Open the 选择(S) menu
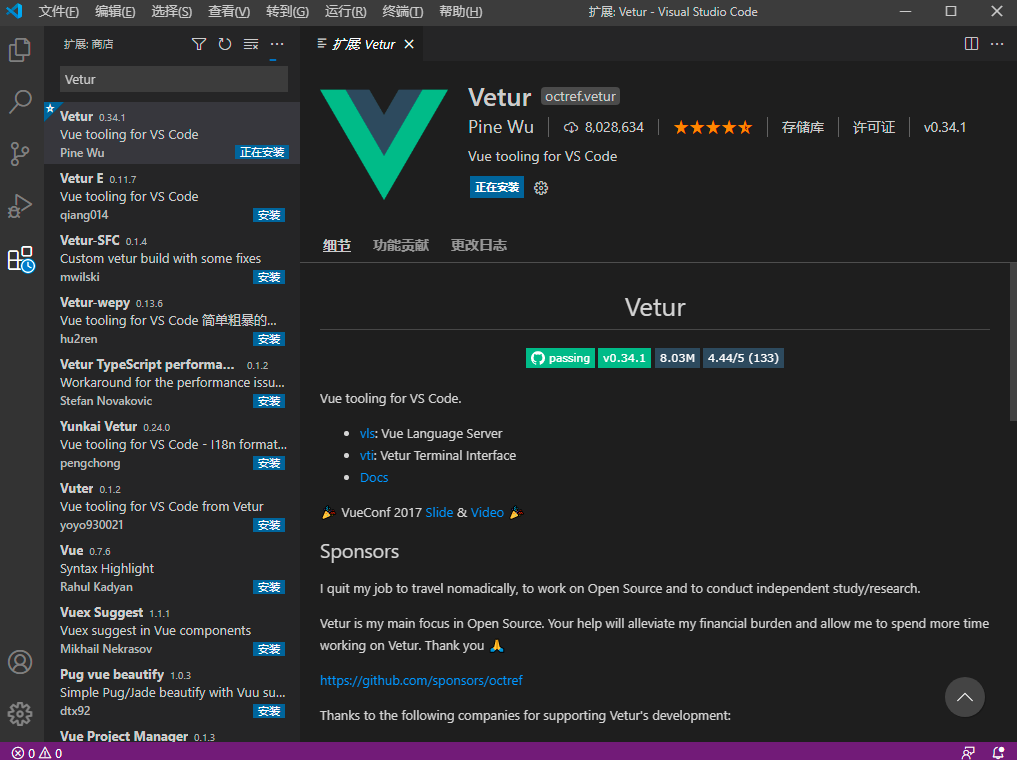Screen dimensions: 1017x760 tap(171, 12)
